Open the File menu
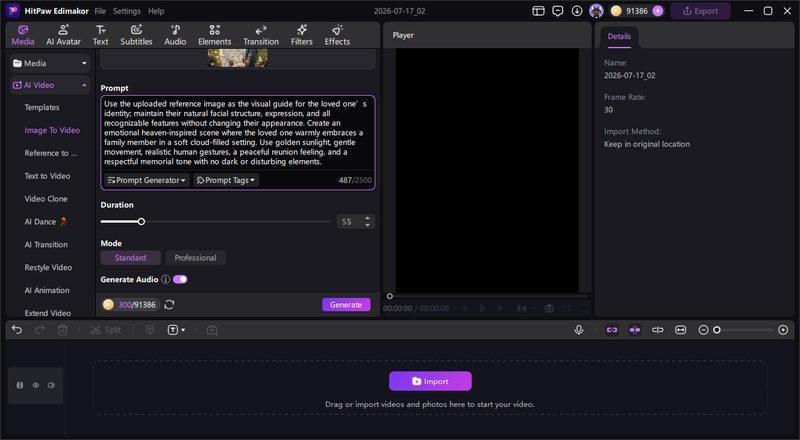 101,11
